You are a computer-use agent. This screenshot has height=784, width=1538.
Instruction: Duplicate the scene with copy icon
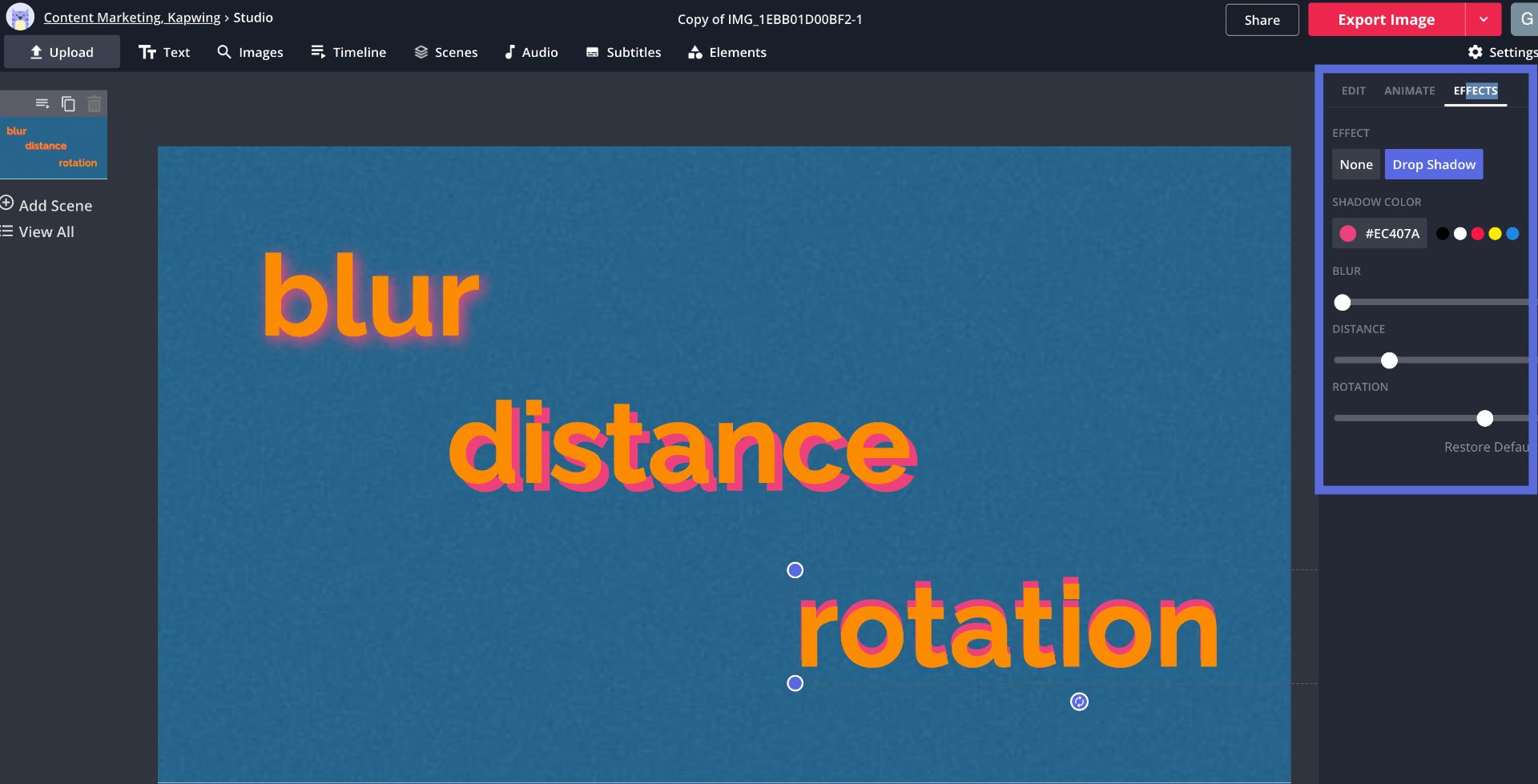coord(68,103)
